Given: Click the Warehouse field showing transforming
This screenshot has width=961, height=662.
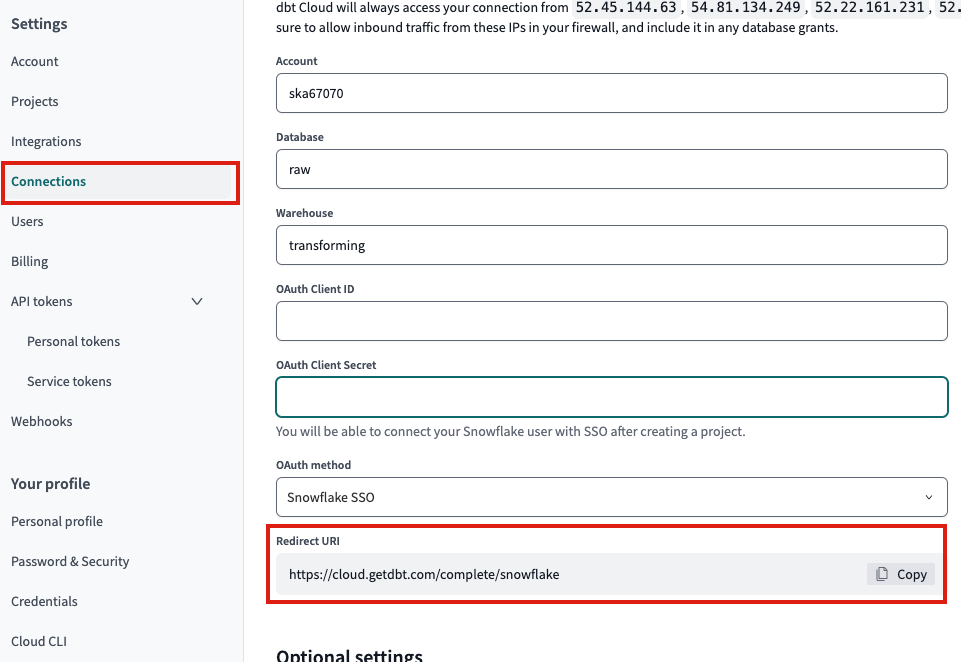Looking at the screenshot, I should click(x=611, y=245).
